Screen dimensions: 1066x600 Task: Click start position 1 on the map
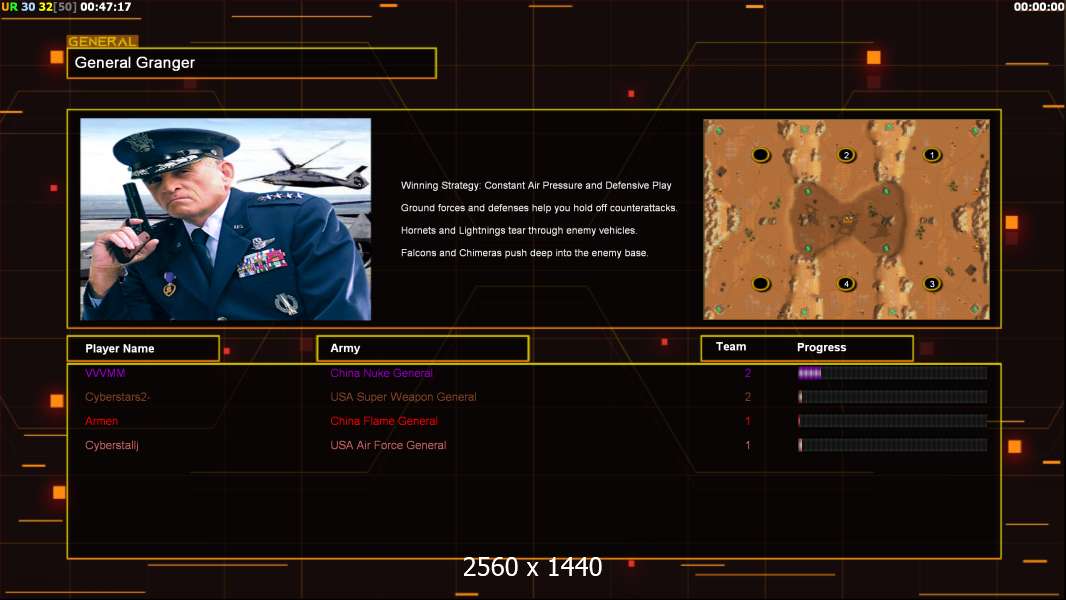tap(931, 155)
